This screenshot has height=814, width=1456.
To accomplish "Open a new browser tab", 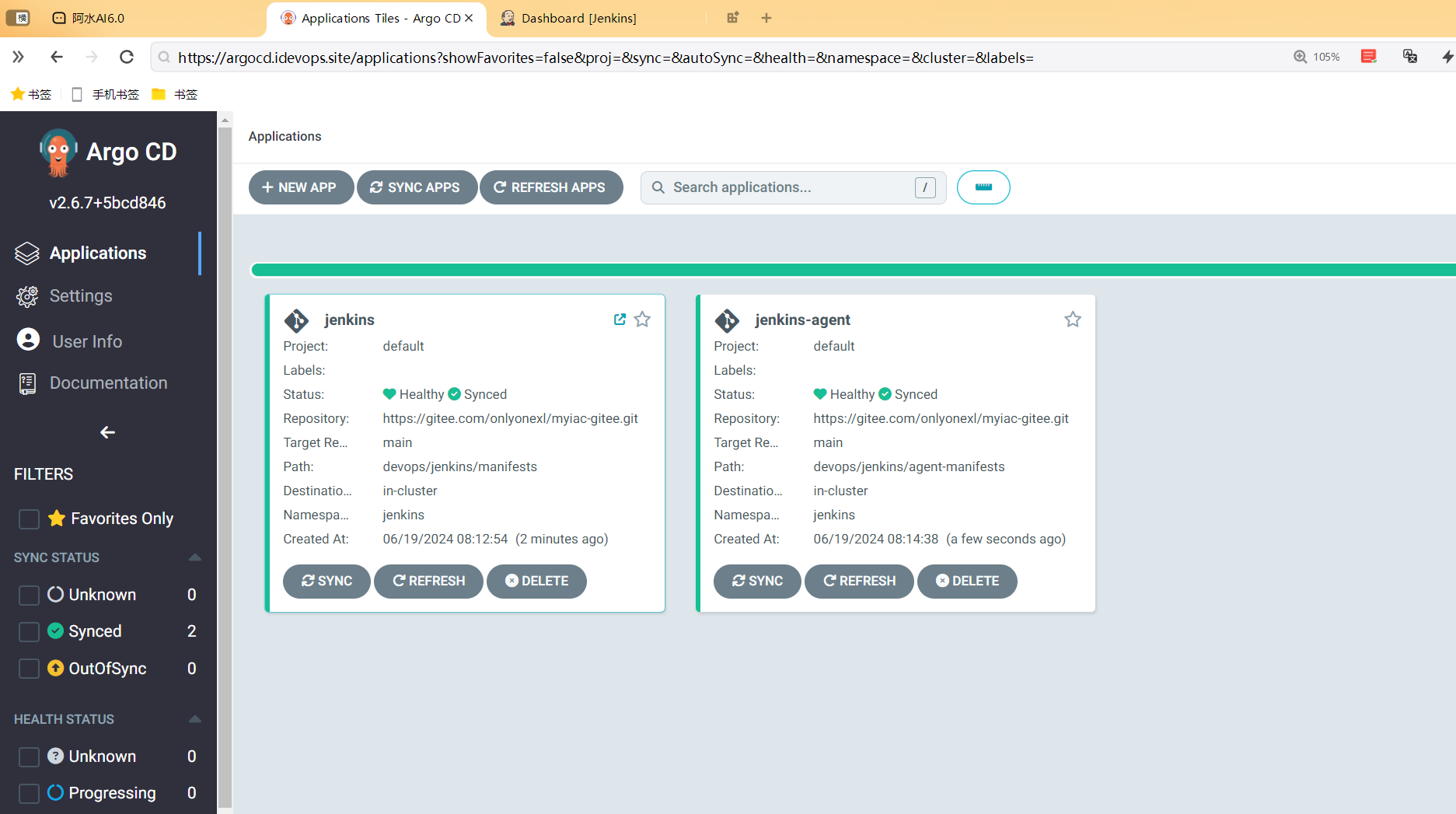I will click(x=766, y=18).
